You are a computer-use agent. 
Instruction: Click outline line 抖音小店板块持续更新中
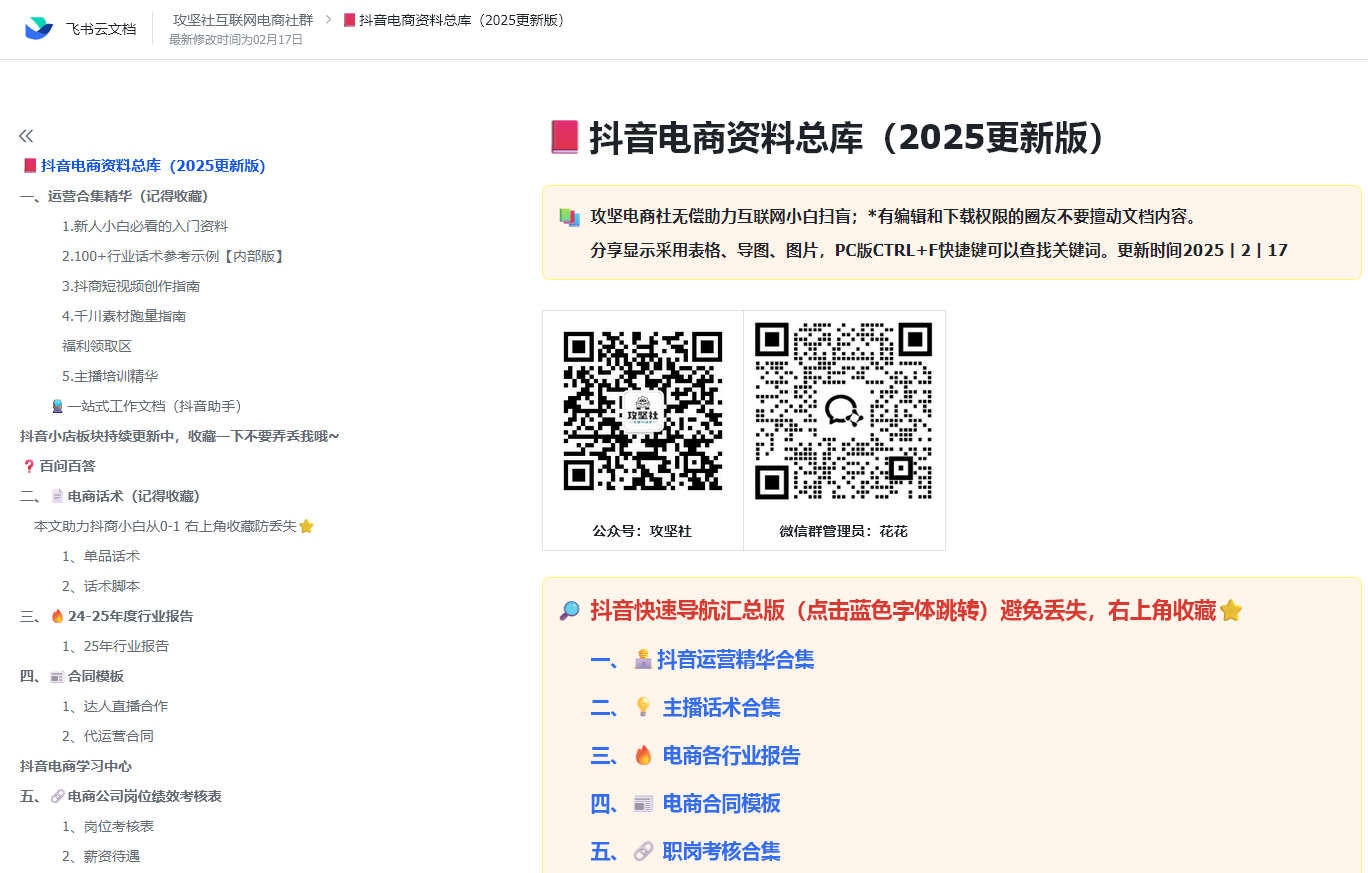tap(180, 436)
